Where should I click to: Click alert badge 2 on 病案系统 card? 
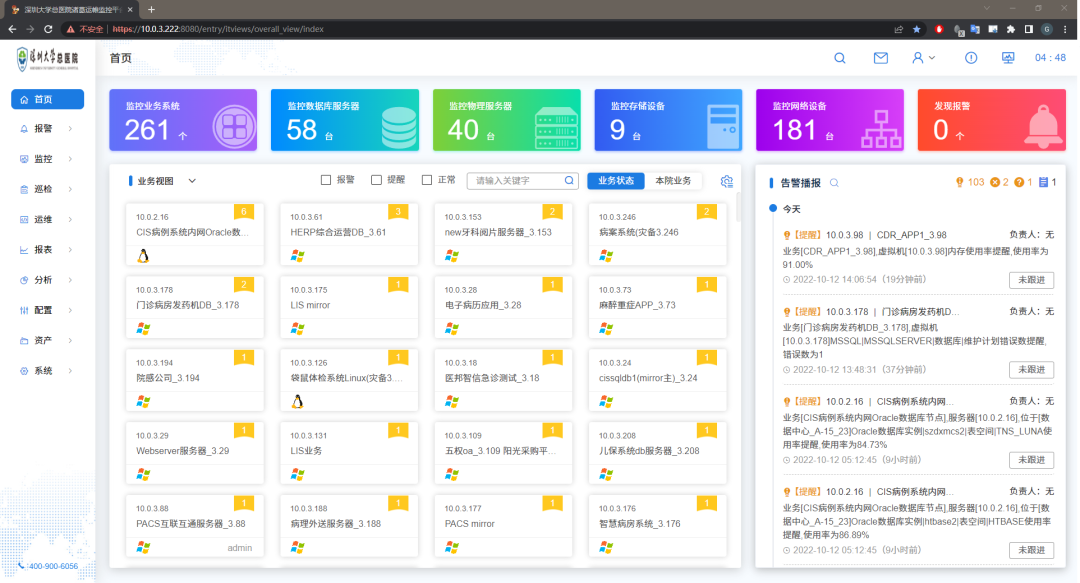coord(707,212)
